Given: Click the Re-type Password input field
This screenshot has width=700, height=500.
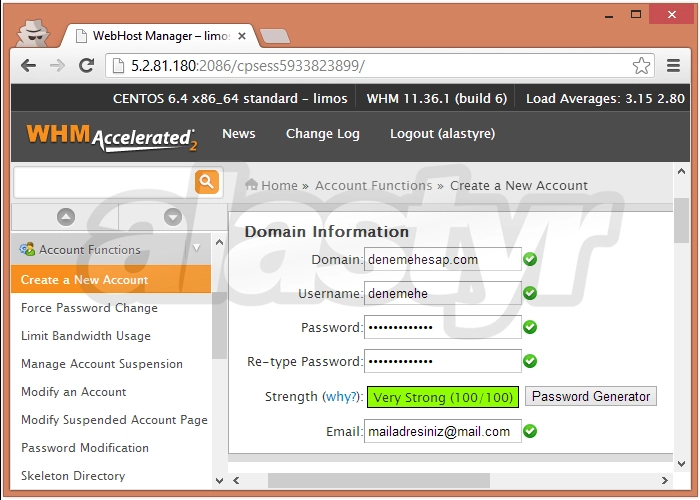Looking at the screenshot, I should 442,361.
